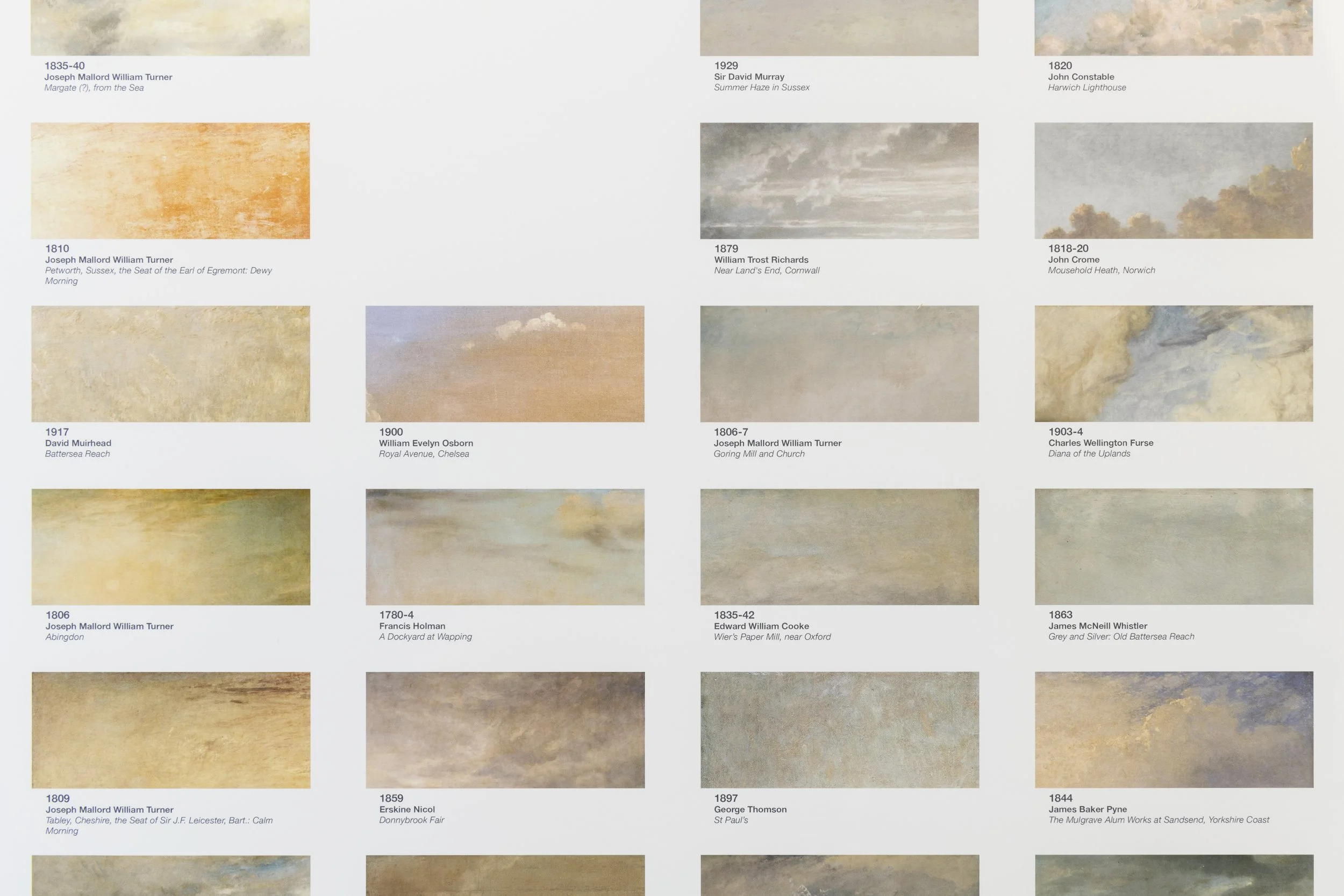Select the Near Land's End, Cornwall sky image
The height and width of the screenshot is (896, 1344).
pos(839,181)
